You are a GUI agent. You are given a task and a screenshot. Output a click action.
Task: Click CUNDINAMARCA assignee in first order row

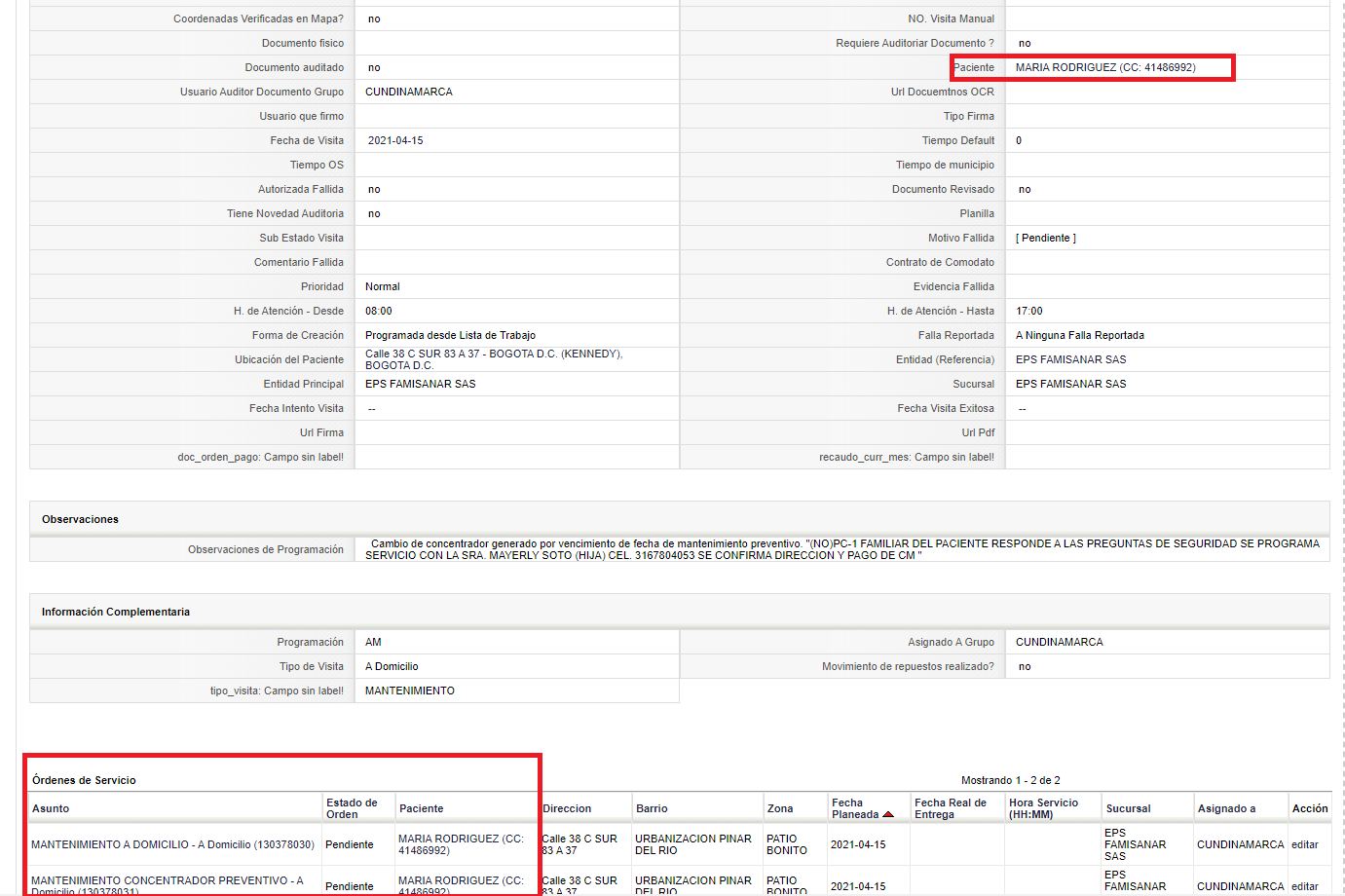[1240, 844]
